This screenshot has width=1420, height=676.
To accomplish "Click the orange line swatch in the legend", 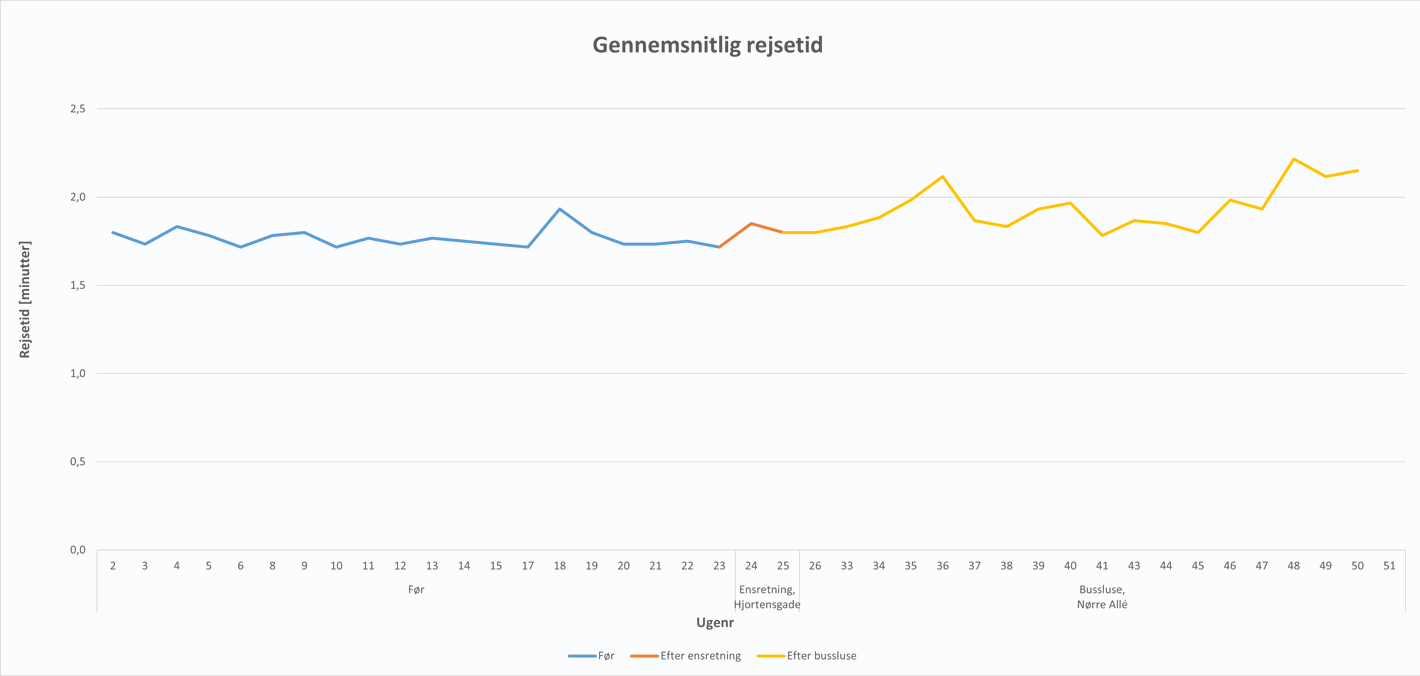I will [644, 656].
